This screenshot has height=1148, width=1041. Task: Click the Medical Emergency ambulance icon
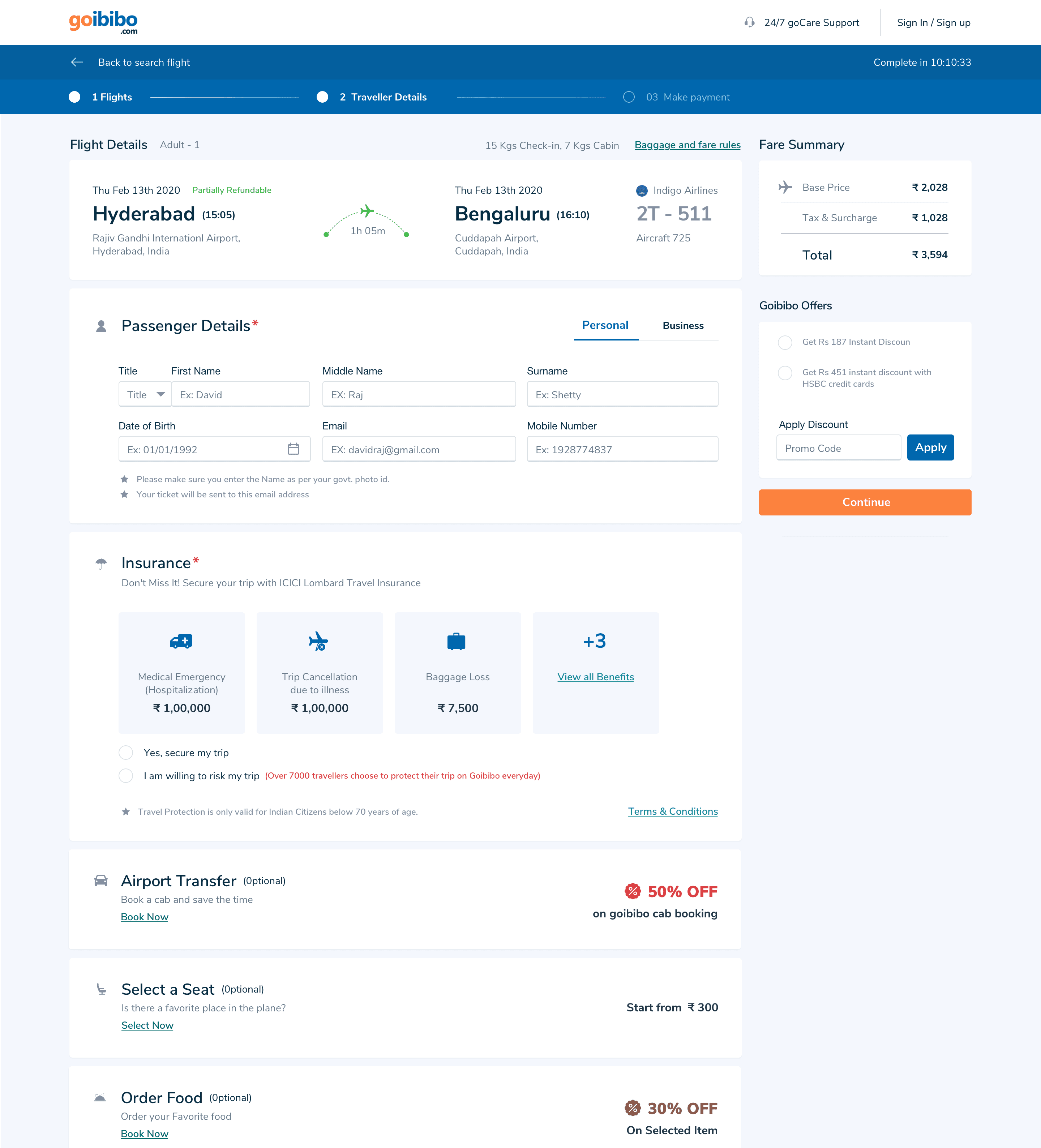tap(181, 641)
